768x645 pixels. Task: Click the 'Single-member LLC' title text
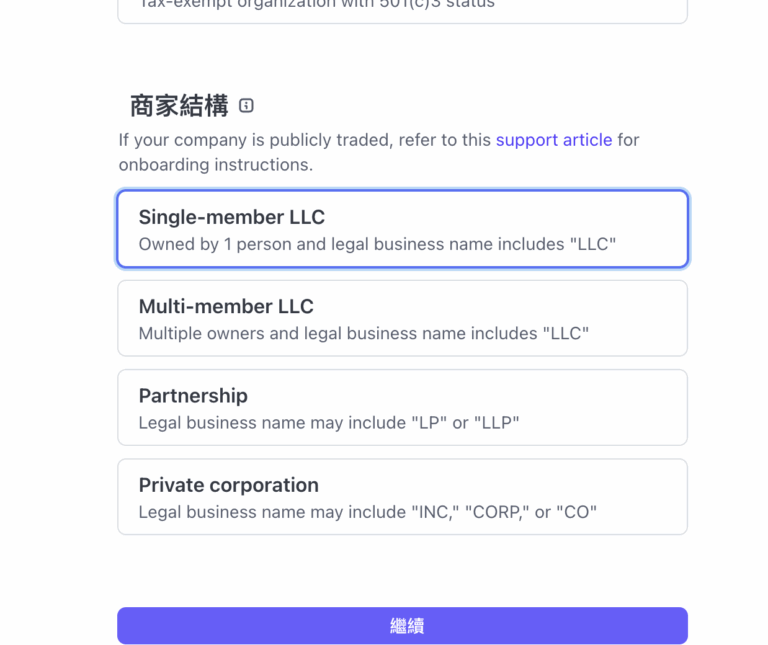pos(231,217)
